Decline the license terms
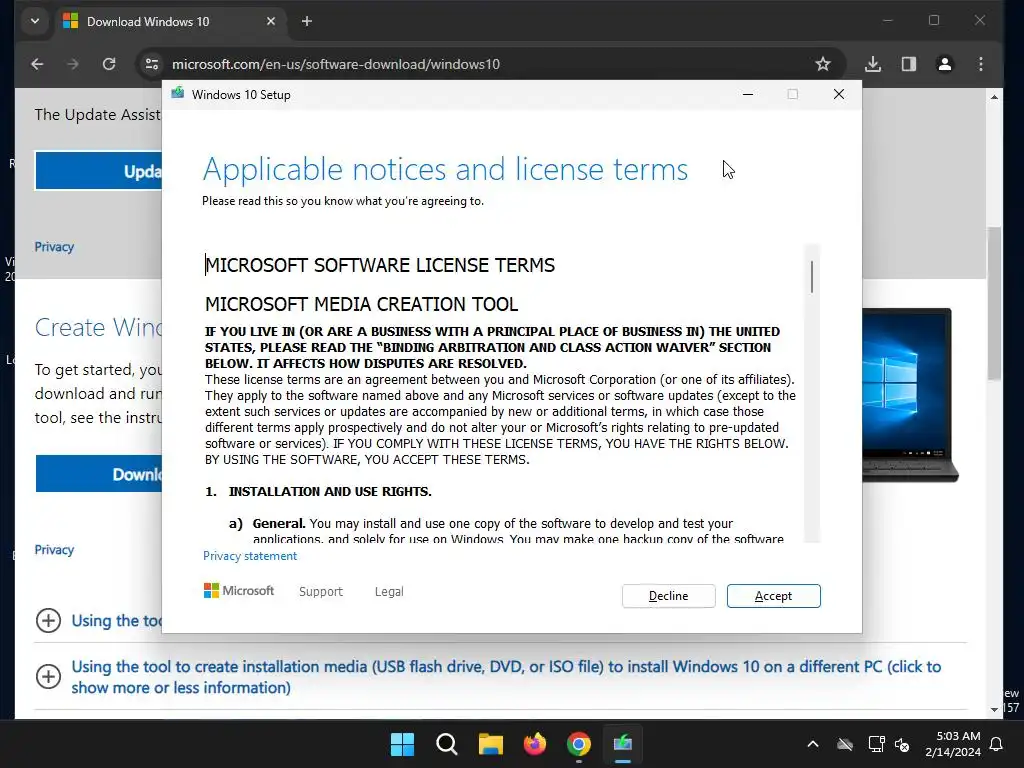This screenshot has width=1024, height=768. (x=668, y=596)
